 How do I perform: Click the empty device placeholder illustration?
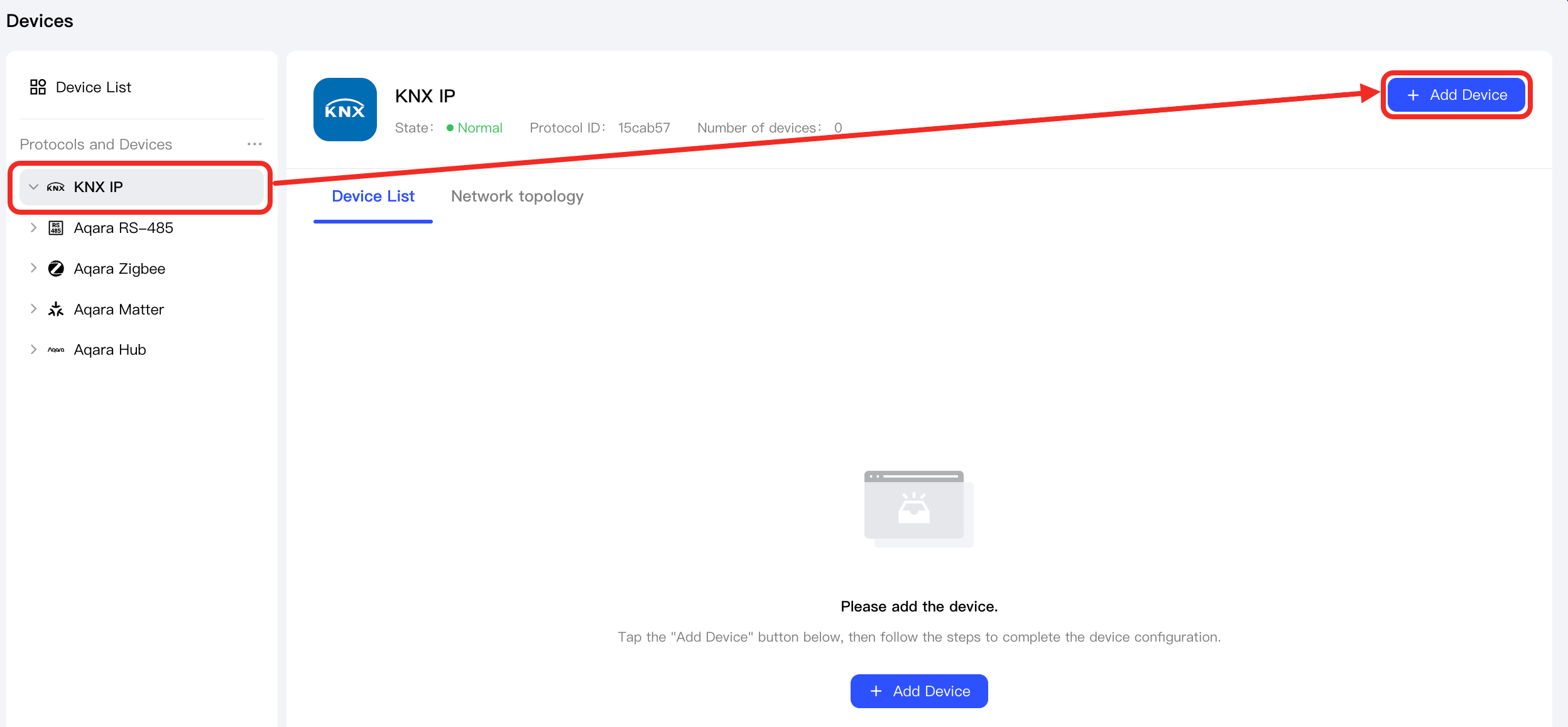coord(919,509)
